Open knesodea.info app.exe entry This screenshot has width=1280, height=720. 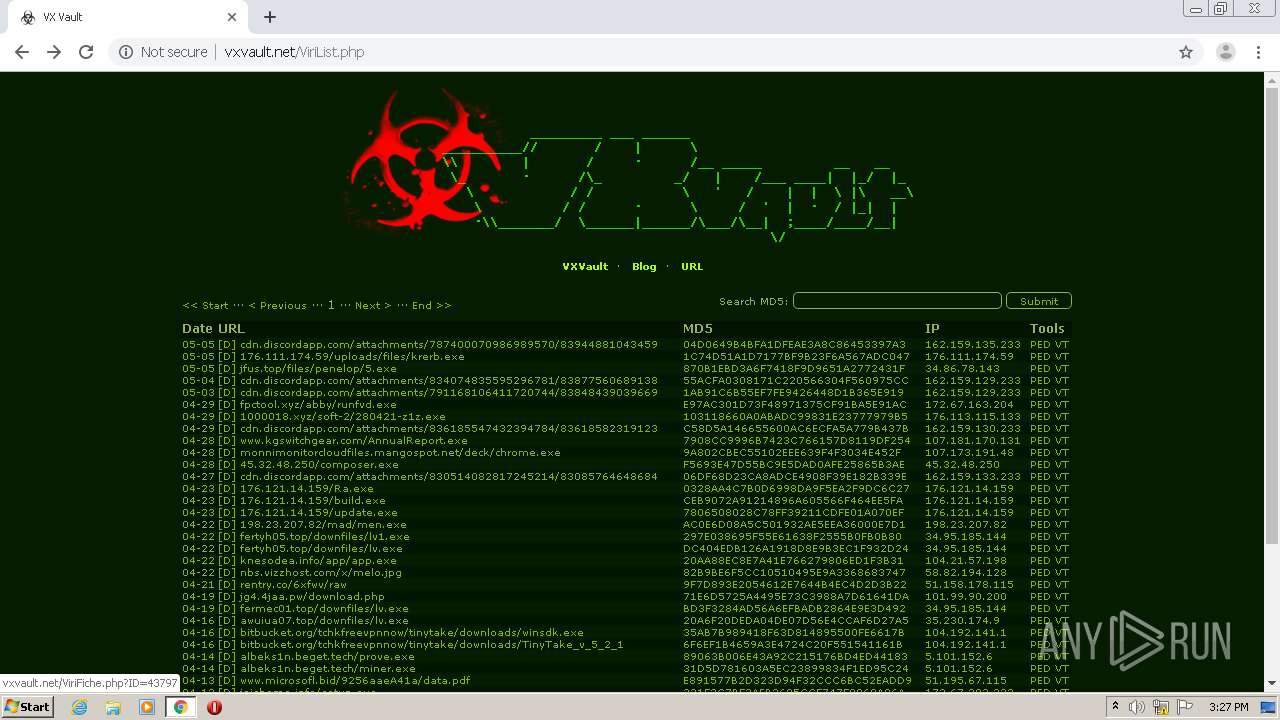click(x=318, y=561)
